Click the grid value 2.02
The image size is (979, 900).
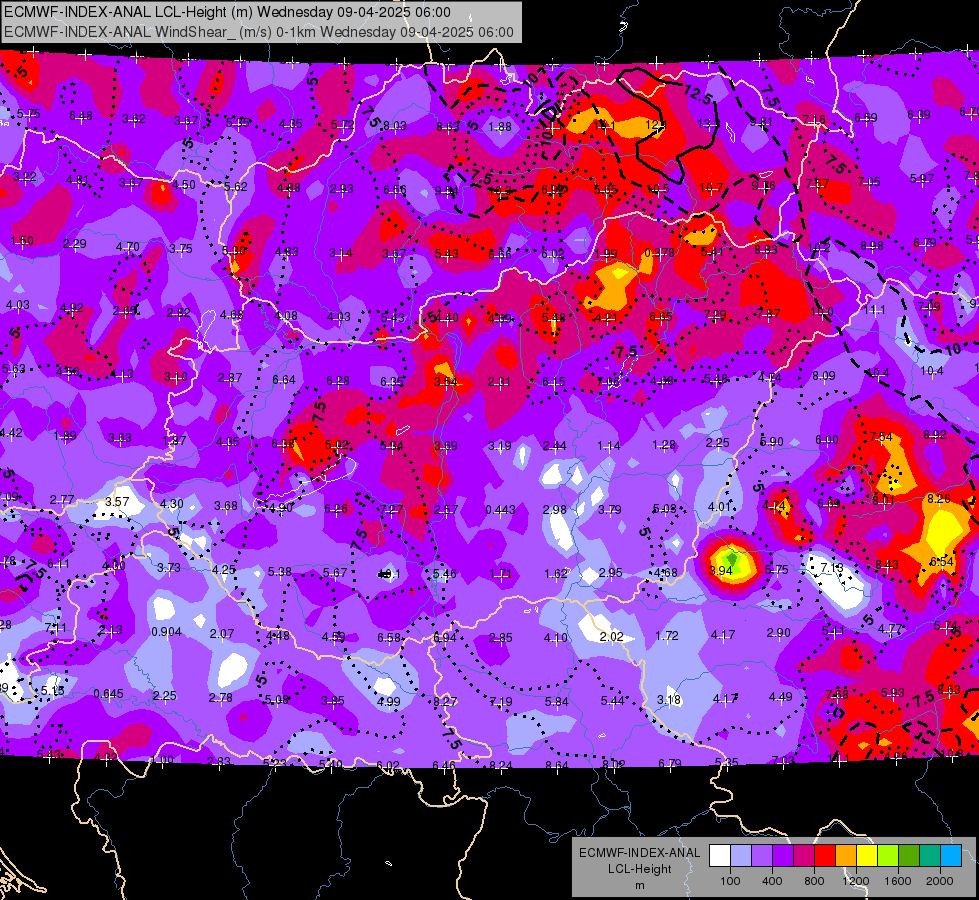611,636
